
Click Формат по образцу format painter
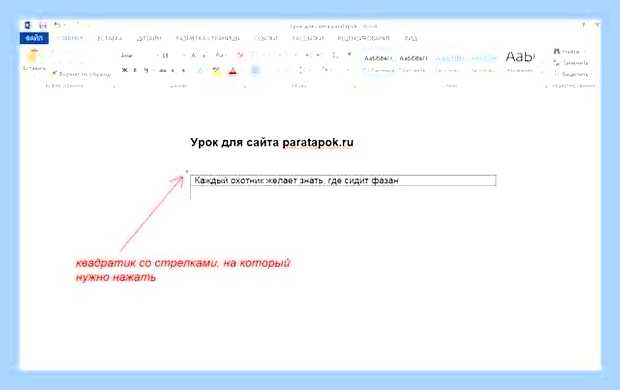pyautogui.click(x=82, y=74)
